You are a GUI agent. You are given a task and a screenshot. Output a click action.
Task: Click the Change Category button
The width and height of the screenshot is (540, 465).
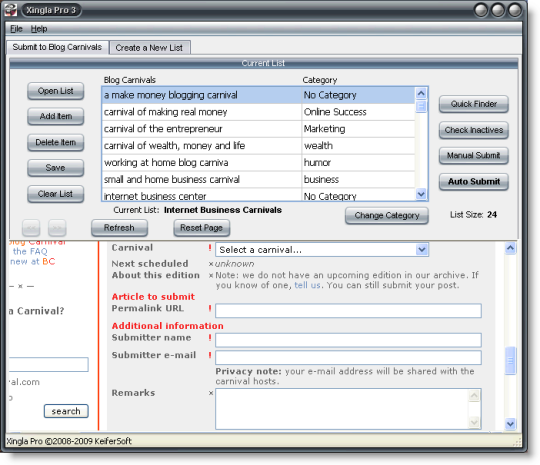point(387,216)
